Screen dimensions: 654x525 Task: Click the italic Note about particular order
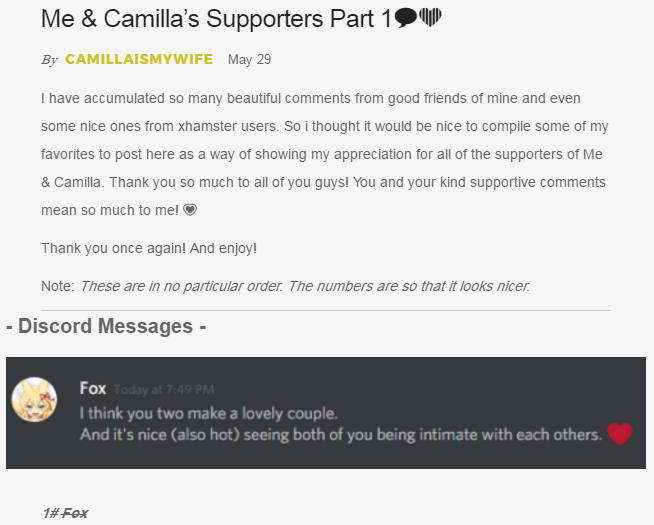pyautogui.click(x=305, y=286)
